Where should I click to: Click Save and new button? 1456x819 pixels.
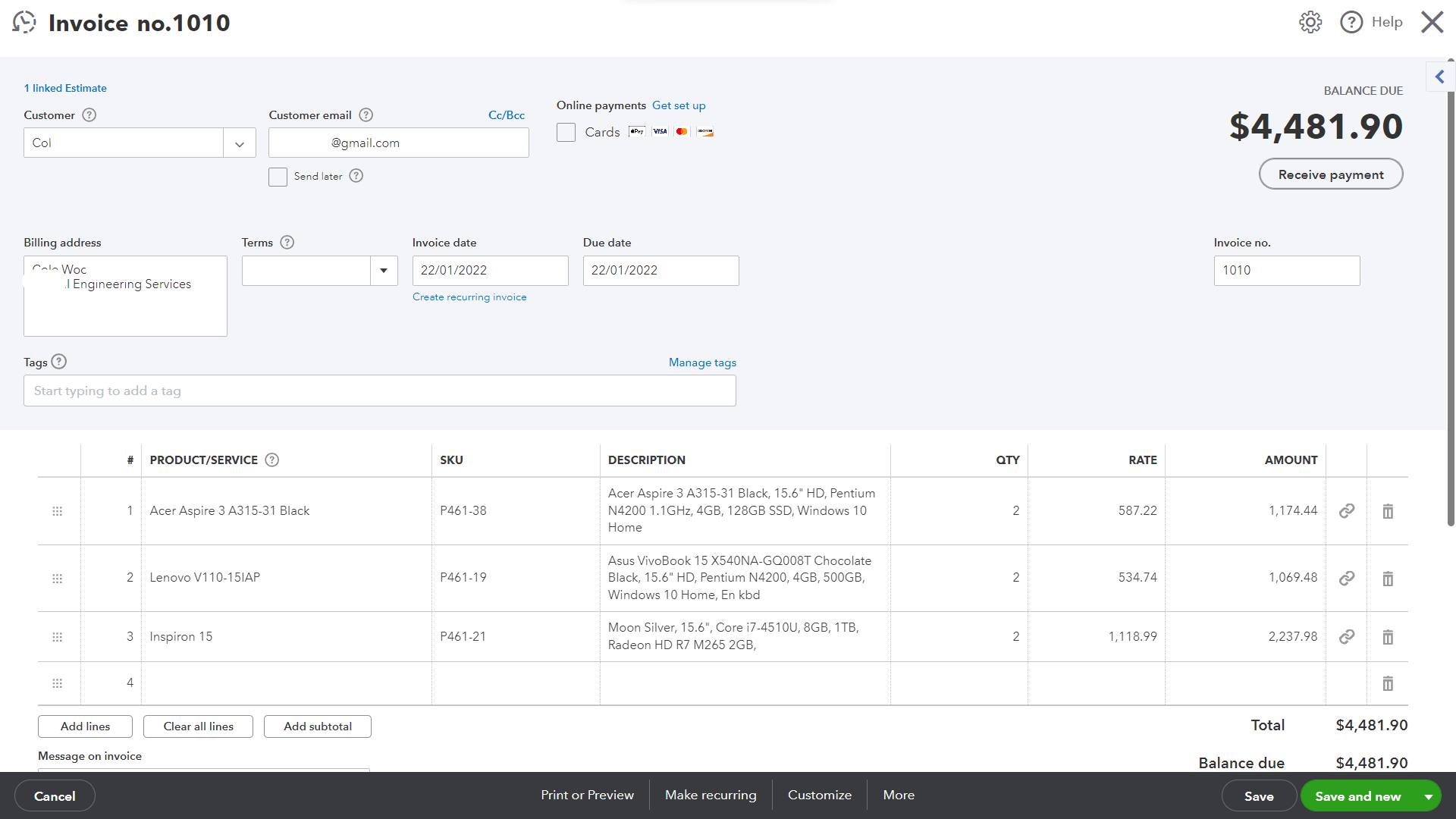click(1358, 796)
